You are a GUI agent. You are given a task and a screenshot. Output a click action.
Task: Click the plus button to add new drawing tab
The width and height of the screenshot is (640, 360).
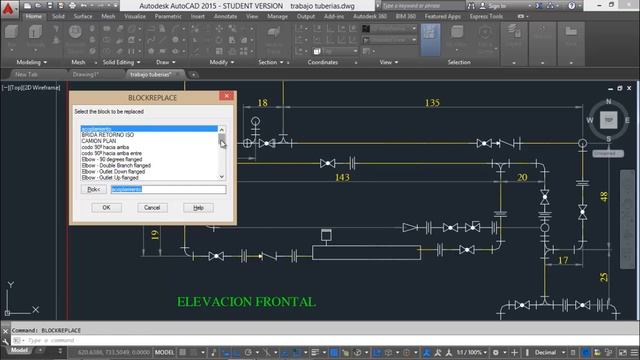(193, 75)
